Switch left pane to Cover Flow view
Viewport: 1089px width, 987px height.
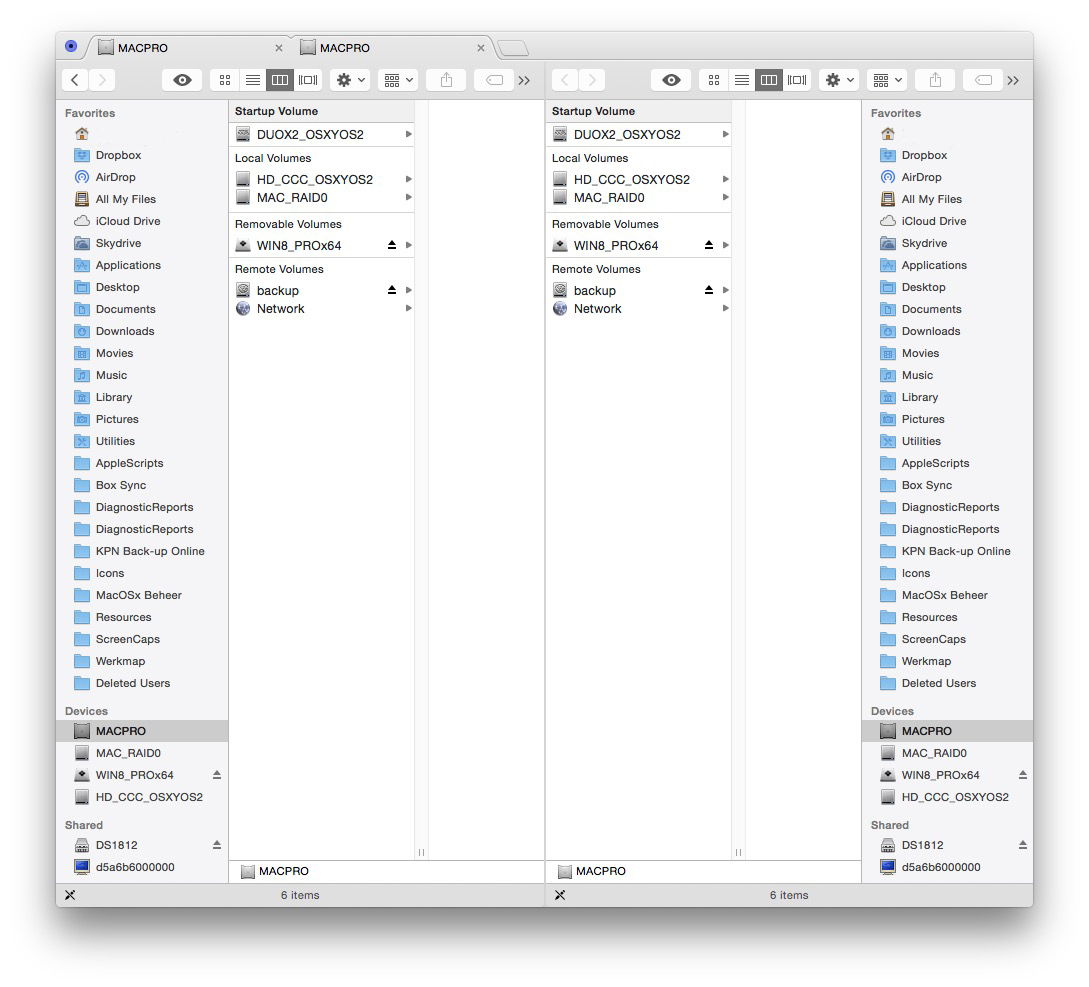308,81
